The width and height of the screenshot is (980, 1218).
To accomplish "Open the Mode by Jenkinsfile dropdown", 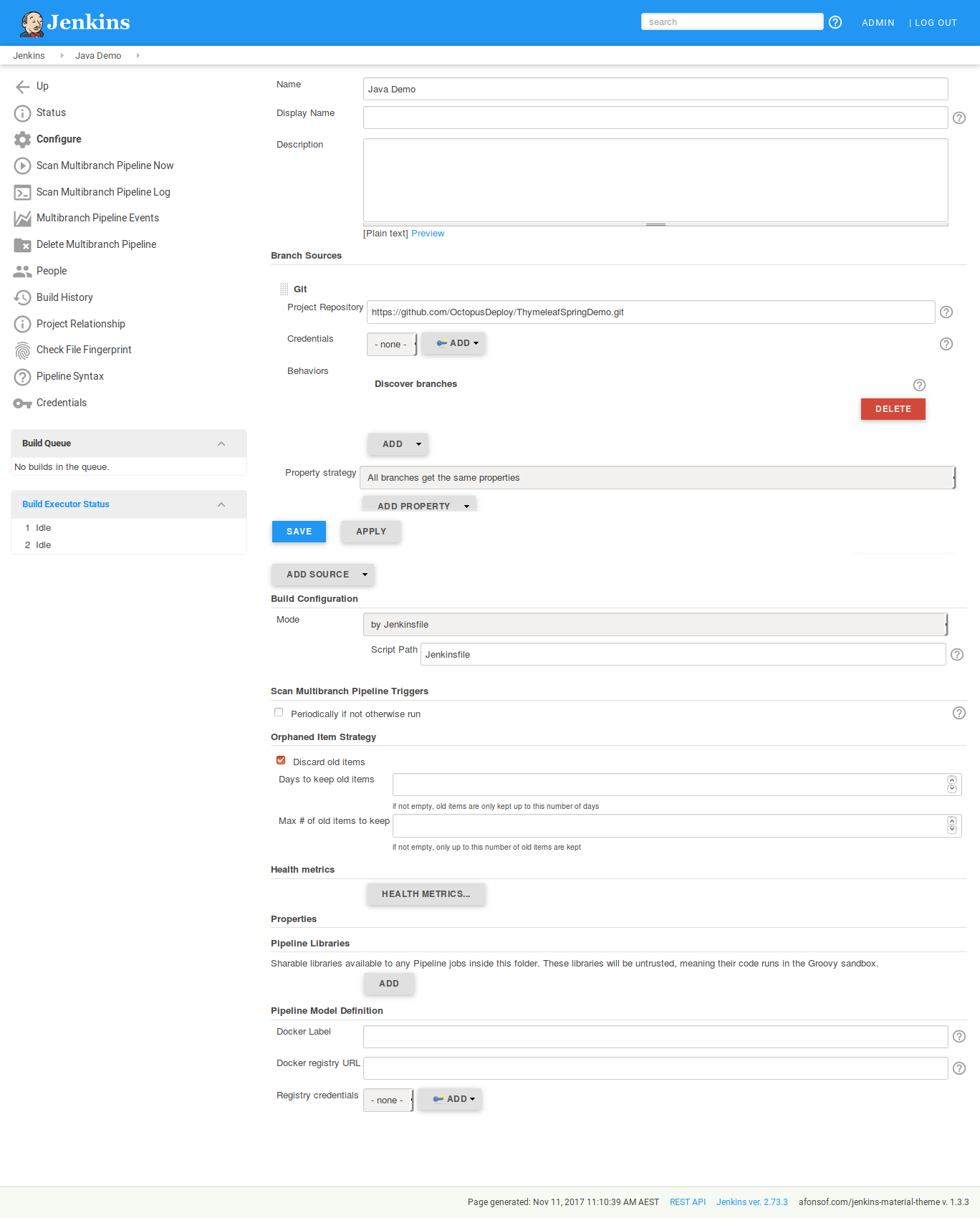I will 655,625.
